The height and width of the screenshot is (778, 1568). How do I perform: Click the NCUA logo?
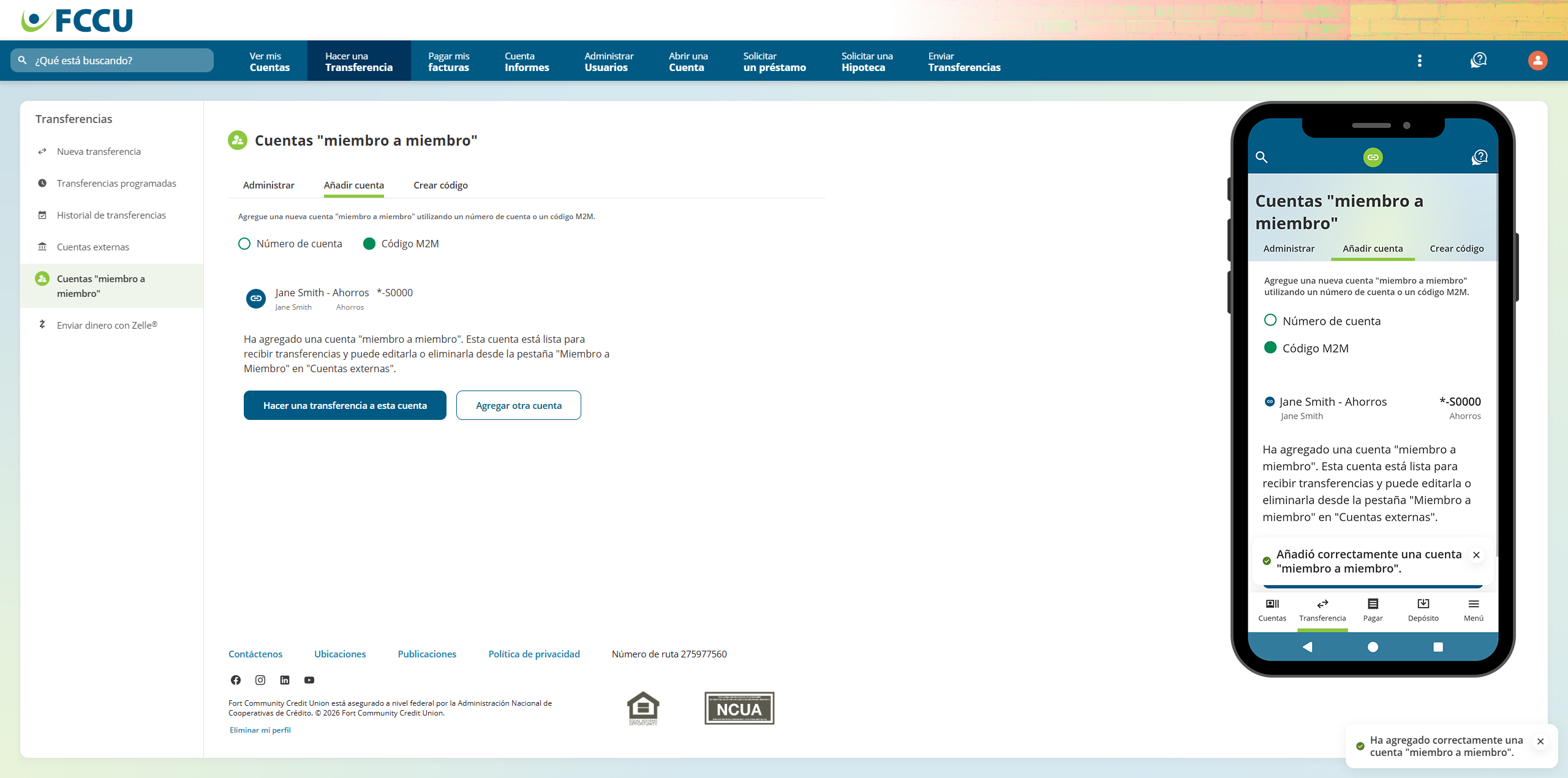click(x=739, y=708)
